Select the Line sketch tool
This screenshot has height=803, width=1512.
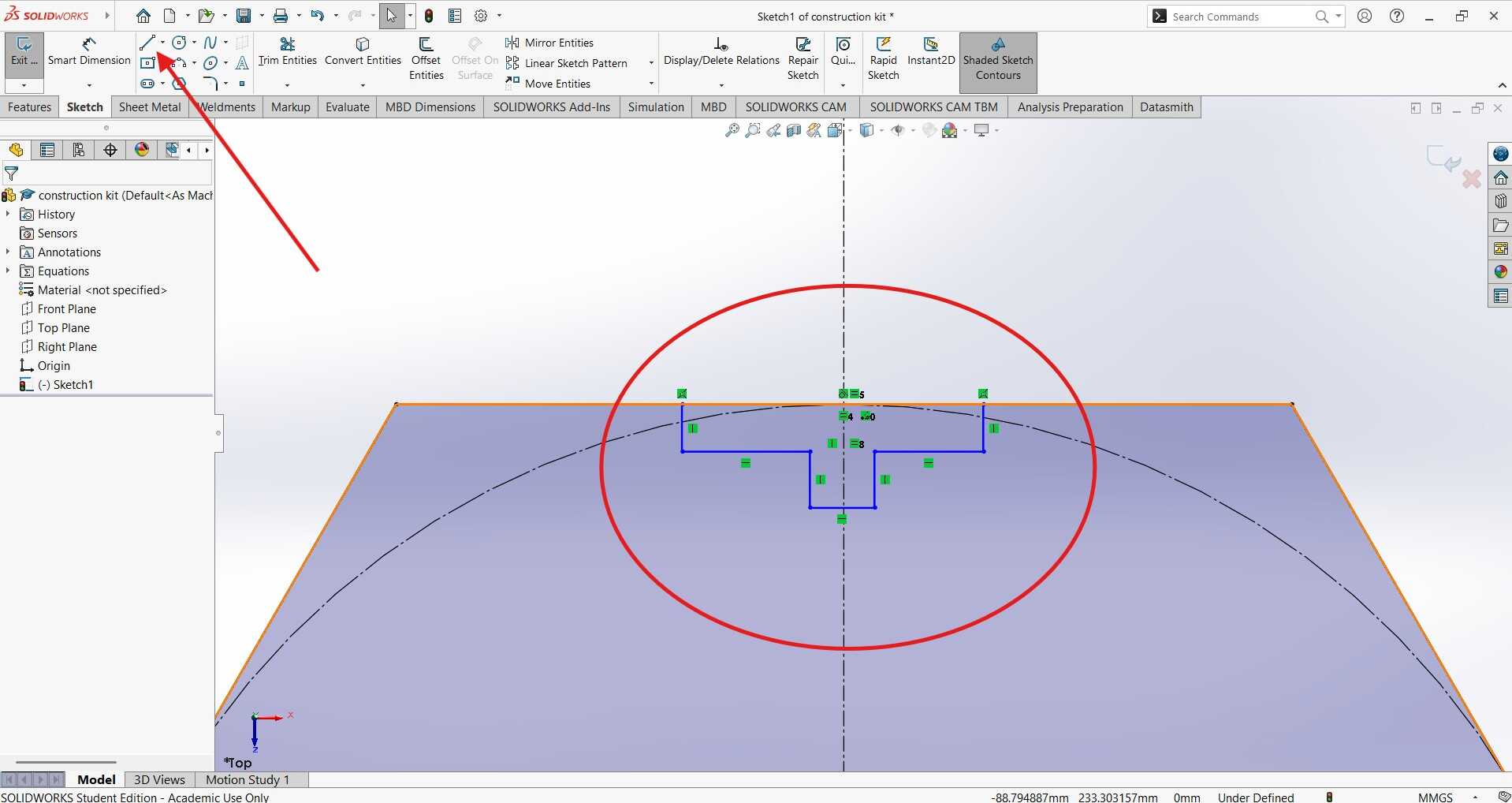click(x=147, y=43)
